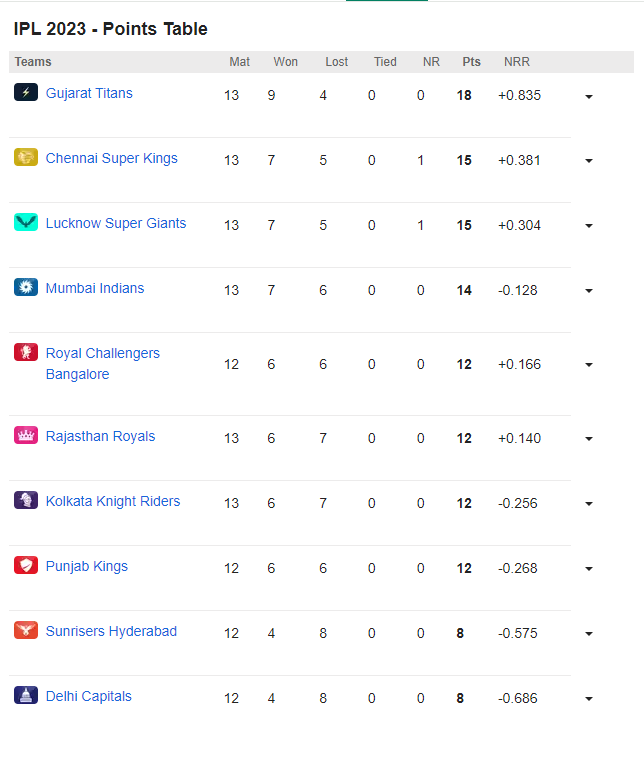This screenshot has height=768, width=644.
Task: Click the Mumbai Indians logo icon
Action: [x=26, y=287]
